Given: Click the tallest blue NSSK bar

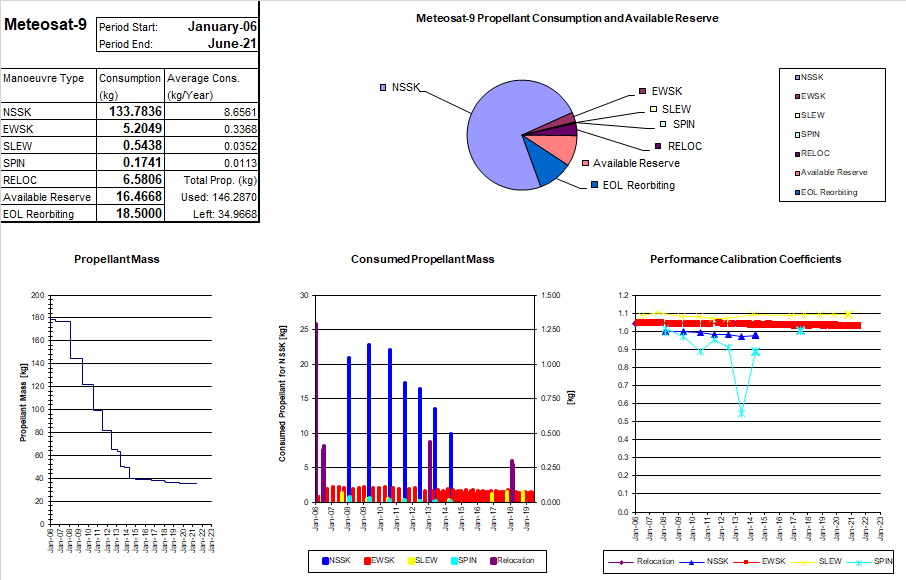Looking at the screenshot, I should click(369, 422).
